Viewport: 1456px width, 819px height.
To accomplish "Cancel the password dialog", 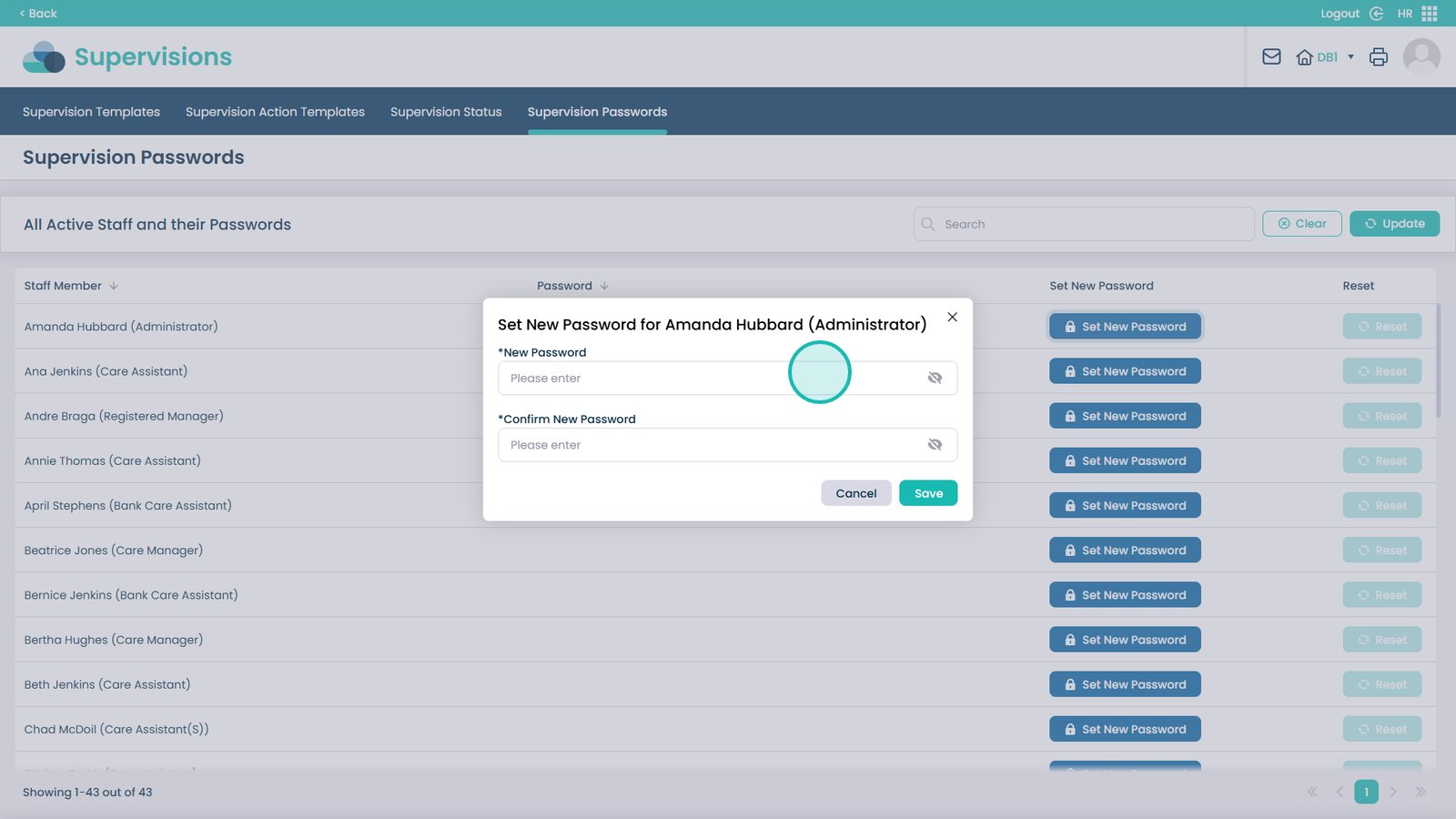I will coord(855,493).
